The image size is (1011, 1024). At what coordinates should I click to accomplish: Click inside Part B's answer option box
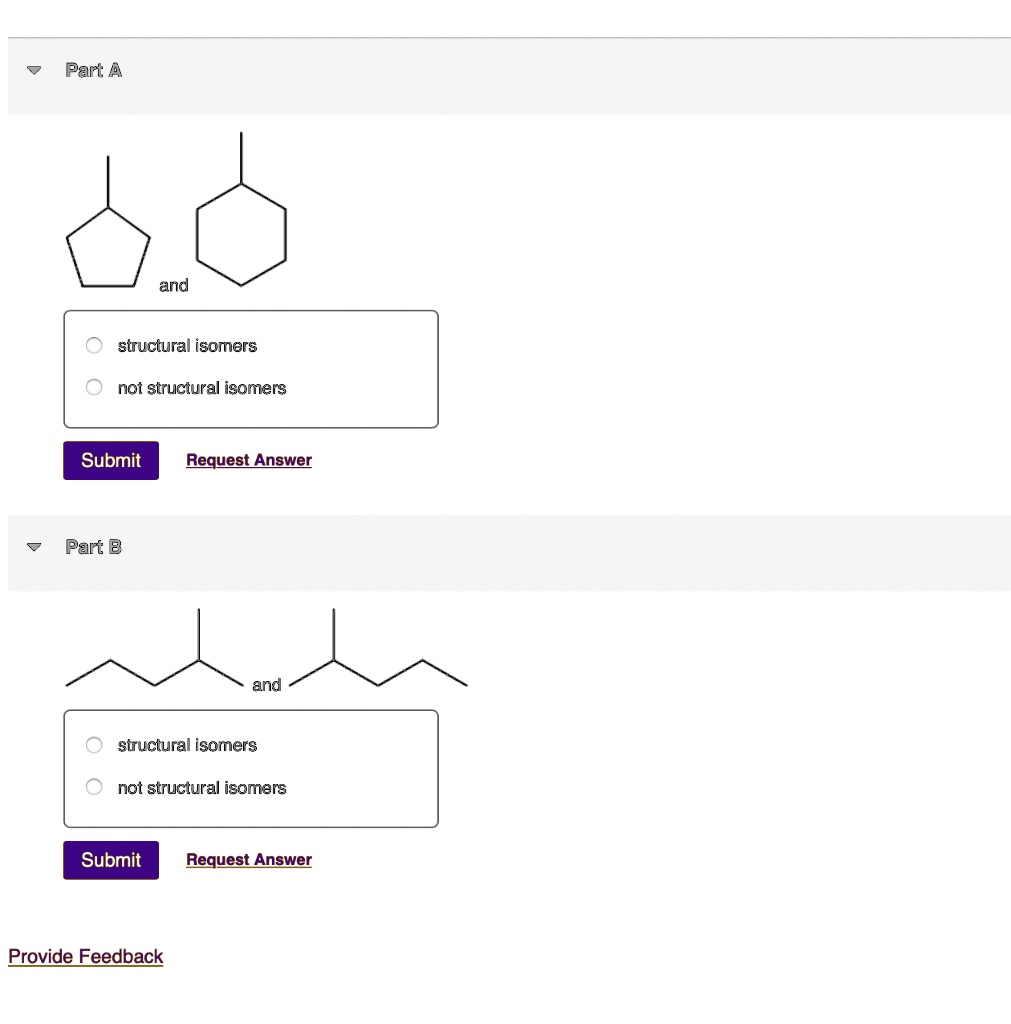coord(250,768)
